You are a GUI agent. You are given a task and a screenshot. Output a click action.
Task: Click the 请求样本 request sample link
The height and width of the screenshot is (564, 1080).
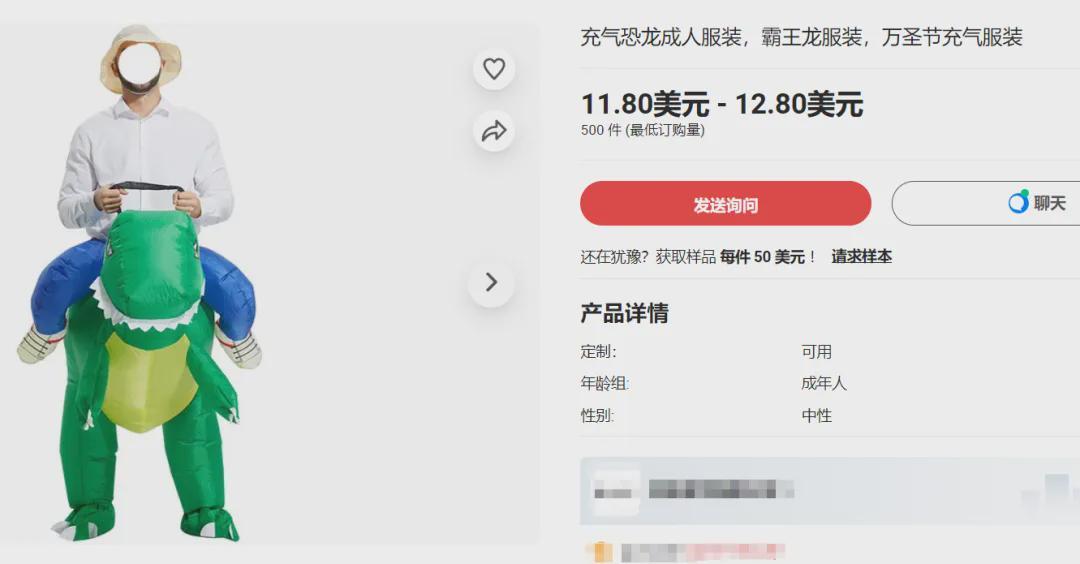[x=861, y=257]
